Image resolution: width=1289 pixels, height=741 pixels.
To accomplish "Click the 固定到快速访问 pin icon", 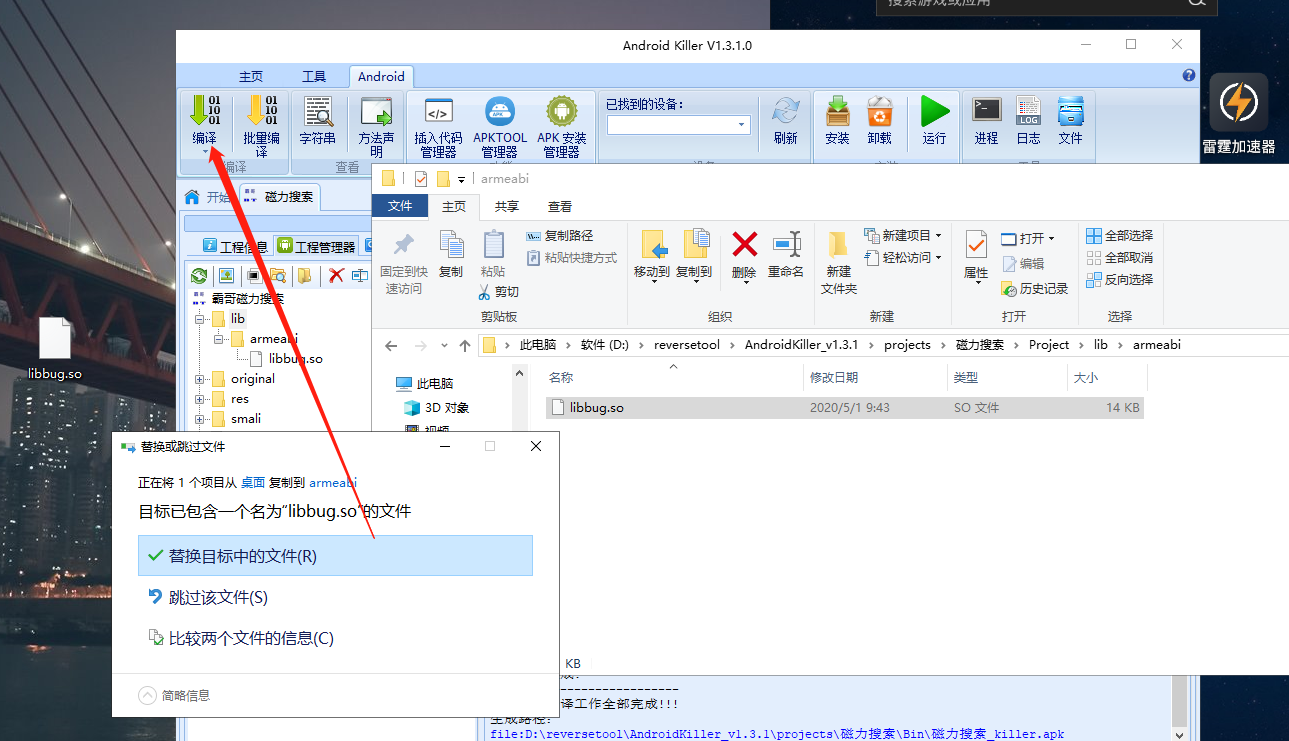I will click(404, 245).
